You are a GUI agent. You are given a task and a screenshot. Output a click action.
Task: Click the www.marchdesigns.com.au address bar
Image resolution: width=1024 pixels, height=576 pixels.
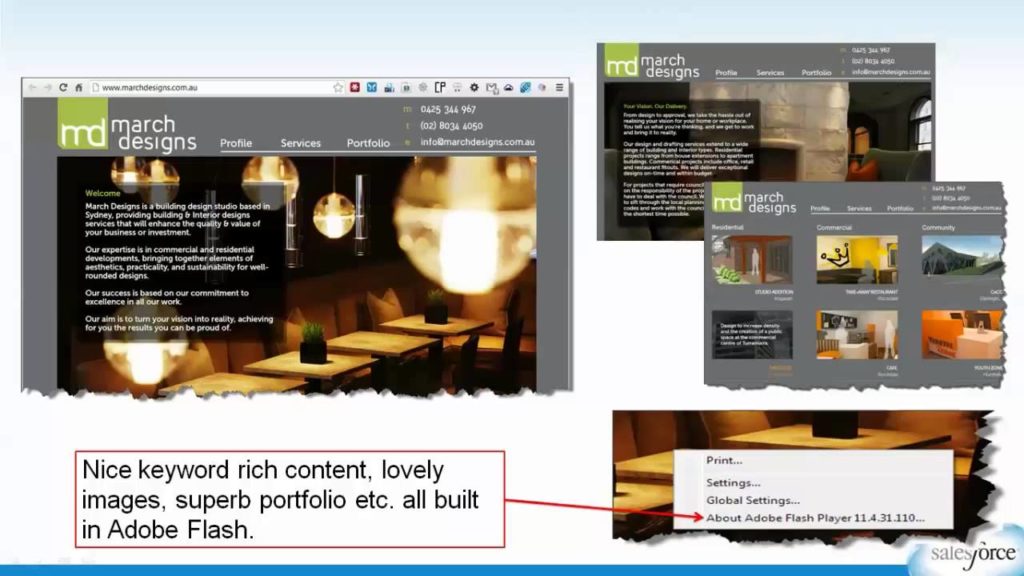click(217, 88)
